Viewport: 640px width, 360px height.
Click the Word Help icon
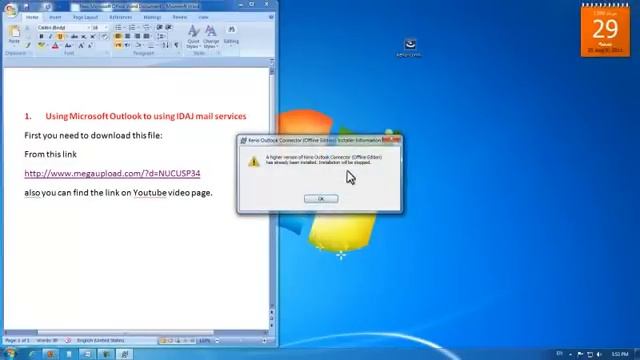[x=271, y=17]
